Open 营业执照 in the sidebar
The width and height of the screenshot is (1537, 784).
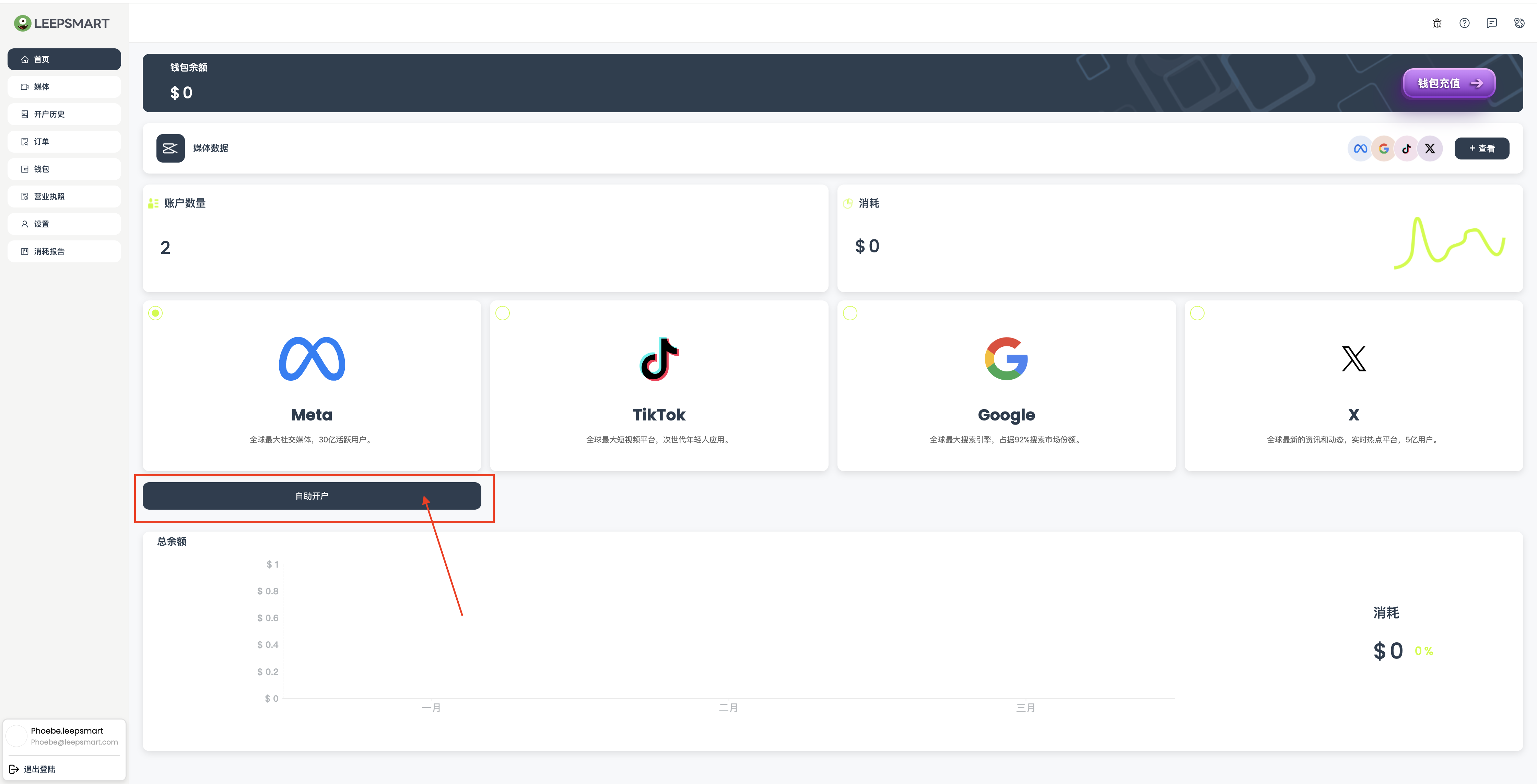tap(64, 196)
